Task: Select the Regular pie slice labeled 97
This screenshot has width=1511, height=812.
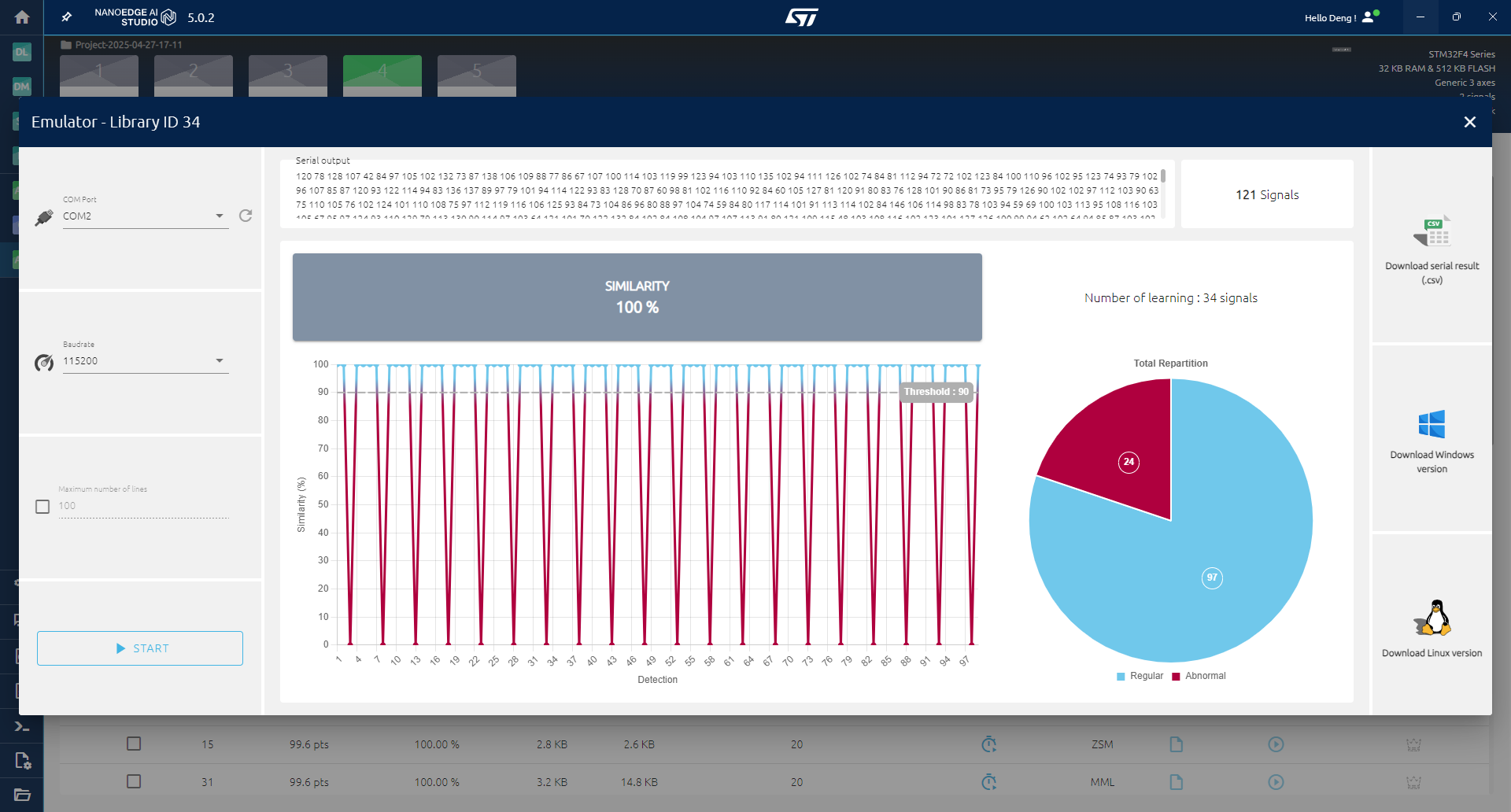Action: tap(1212, 578)
